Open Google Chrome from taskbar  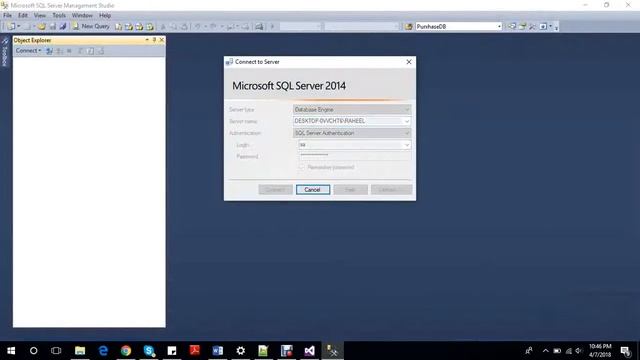pyautogui.click(x=126, y=351)
